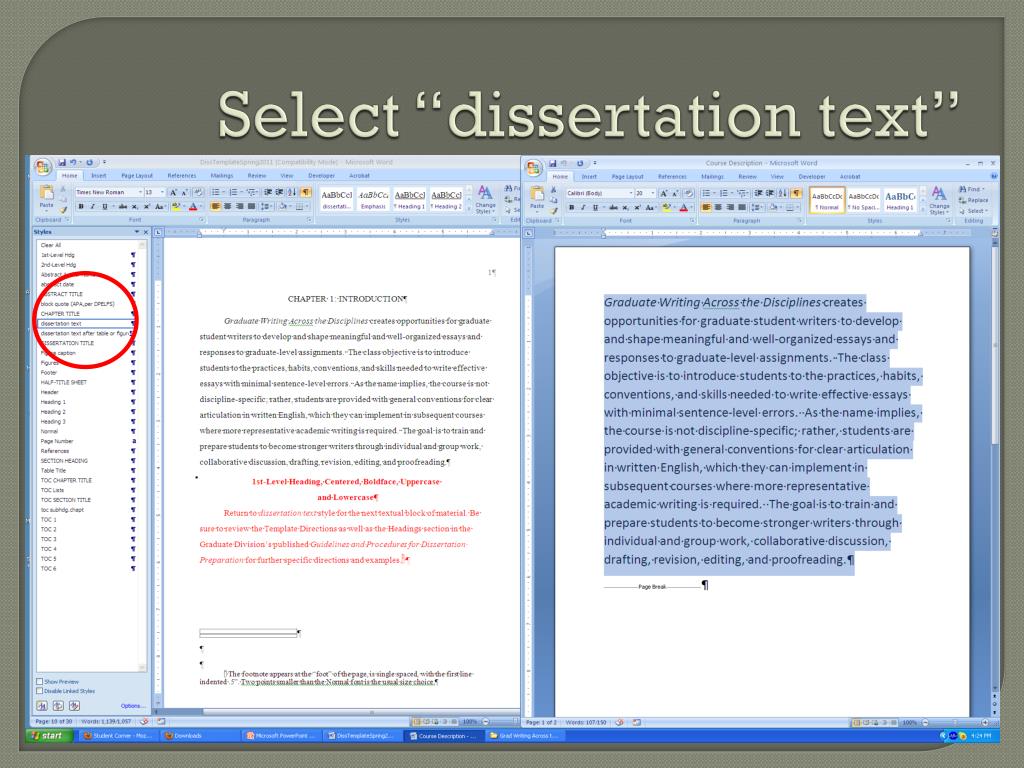Expand the Font dialog launcher in the left window
This screenshot has width=1024, height=768.
(201, 220)
